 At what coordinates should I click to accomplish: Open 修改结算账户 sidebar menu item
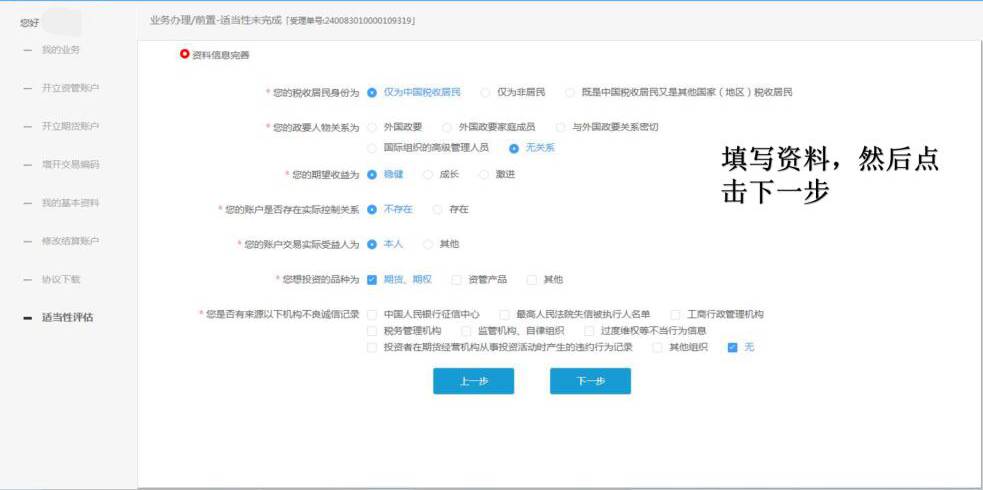pos(70,241)
